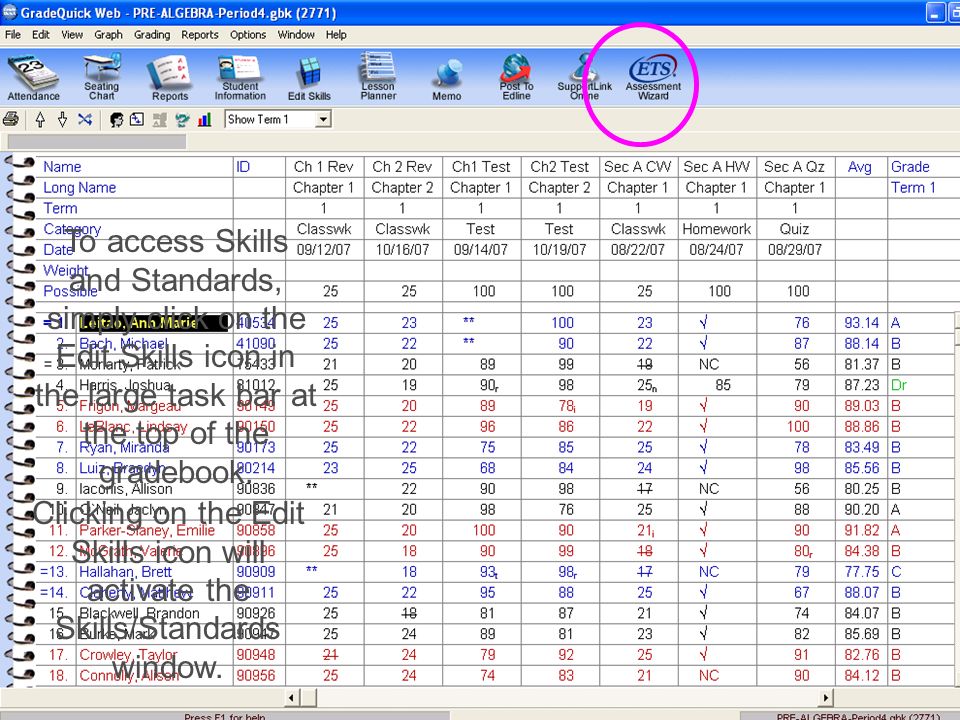Open the Show Term 1 dropdown
Viewport: 960px width, 720px height.
pos(323,119)
